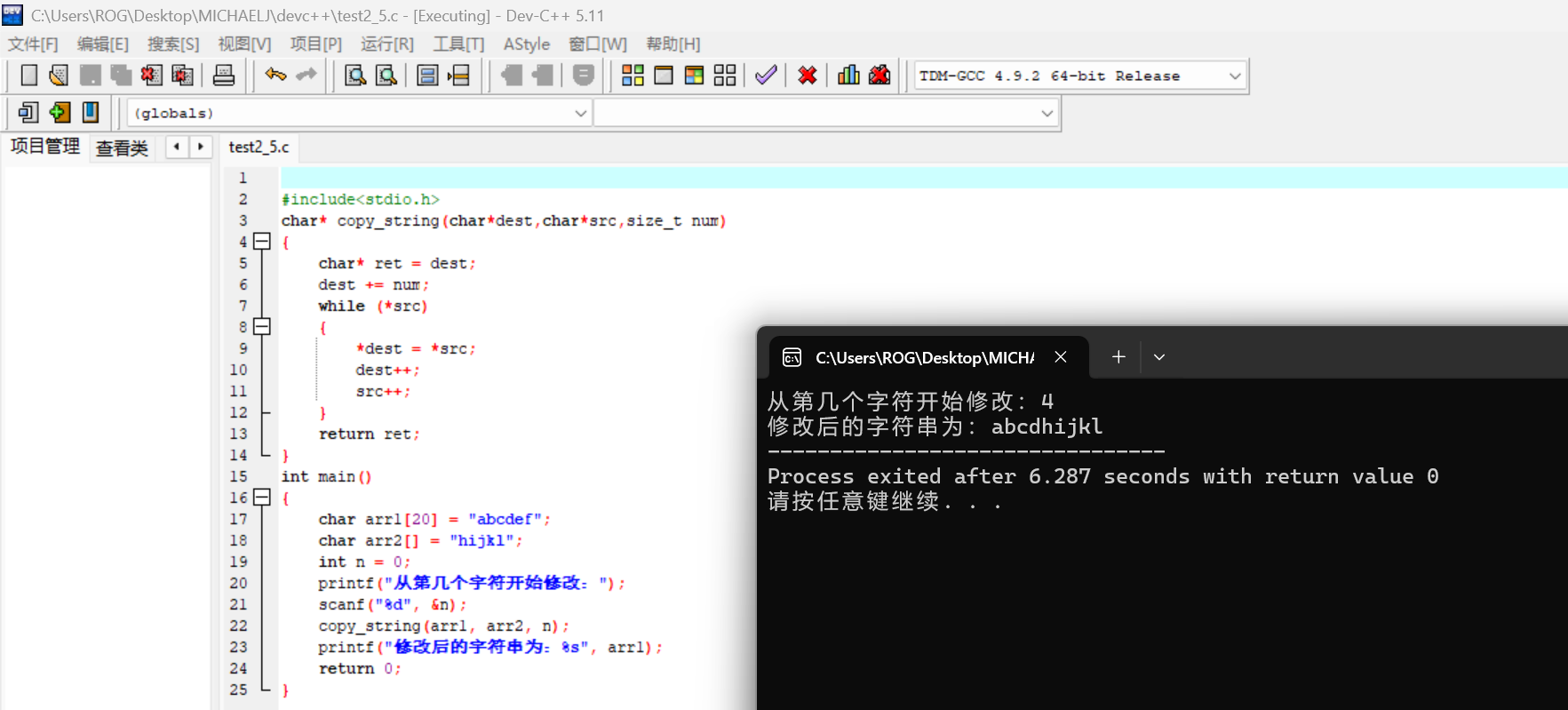Select the test2_5.c editor tab

coord(259,147)
